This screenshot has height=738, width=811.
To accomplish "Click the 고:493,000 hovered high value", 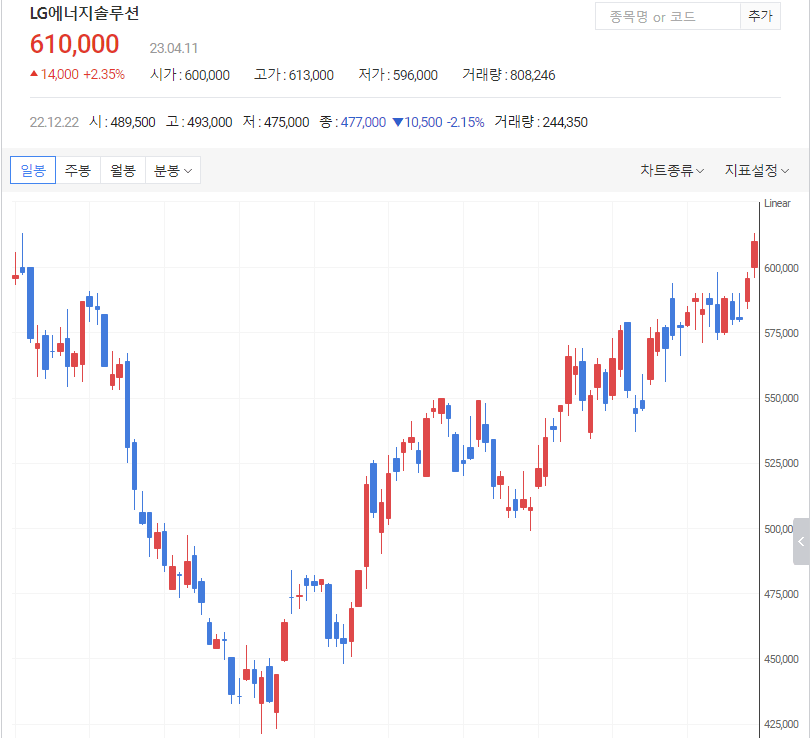I will [x=199, y=122].
